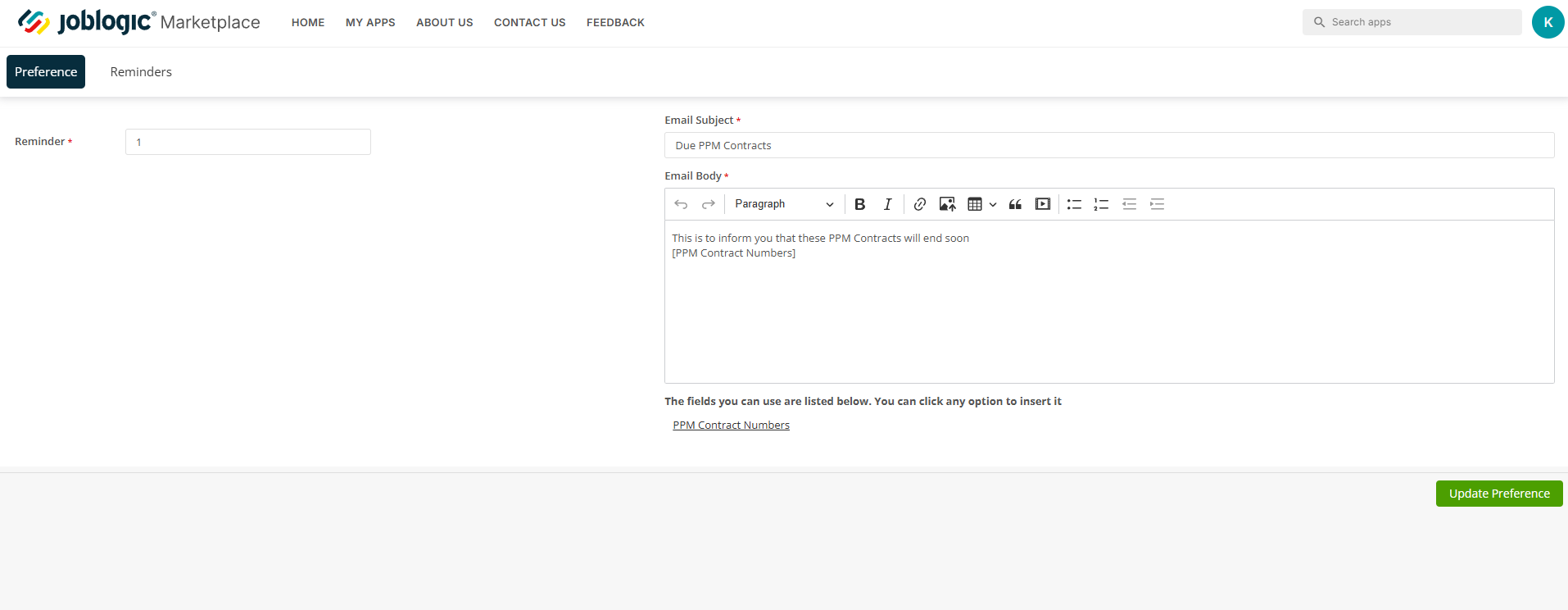Open CONTACT US page
The width and height of the screenshot is (1568, 610).
pyautogui.click(x=530, y=23)
